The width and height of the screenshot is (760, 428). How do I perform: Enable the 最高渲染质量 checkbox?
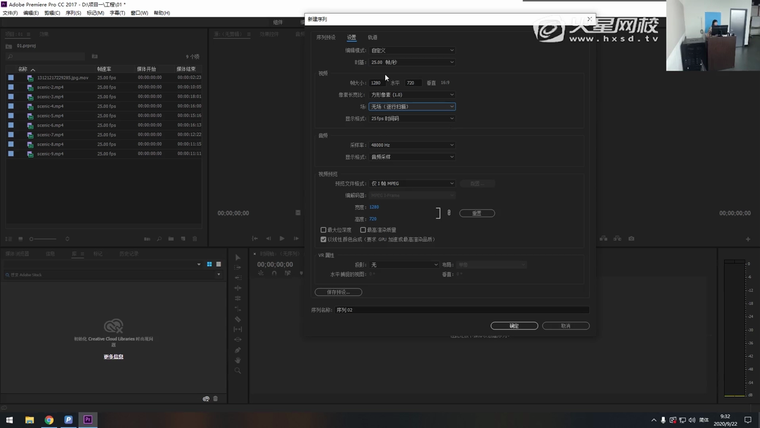click(x=362, y=230)
